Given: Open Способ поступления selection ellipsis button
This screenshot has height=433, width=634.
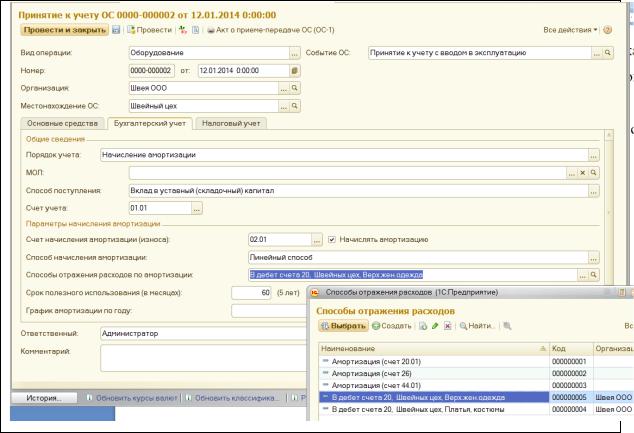Looking at the screenshot, I should point(594,191).
